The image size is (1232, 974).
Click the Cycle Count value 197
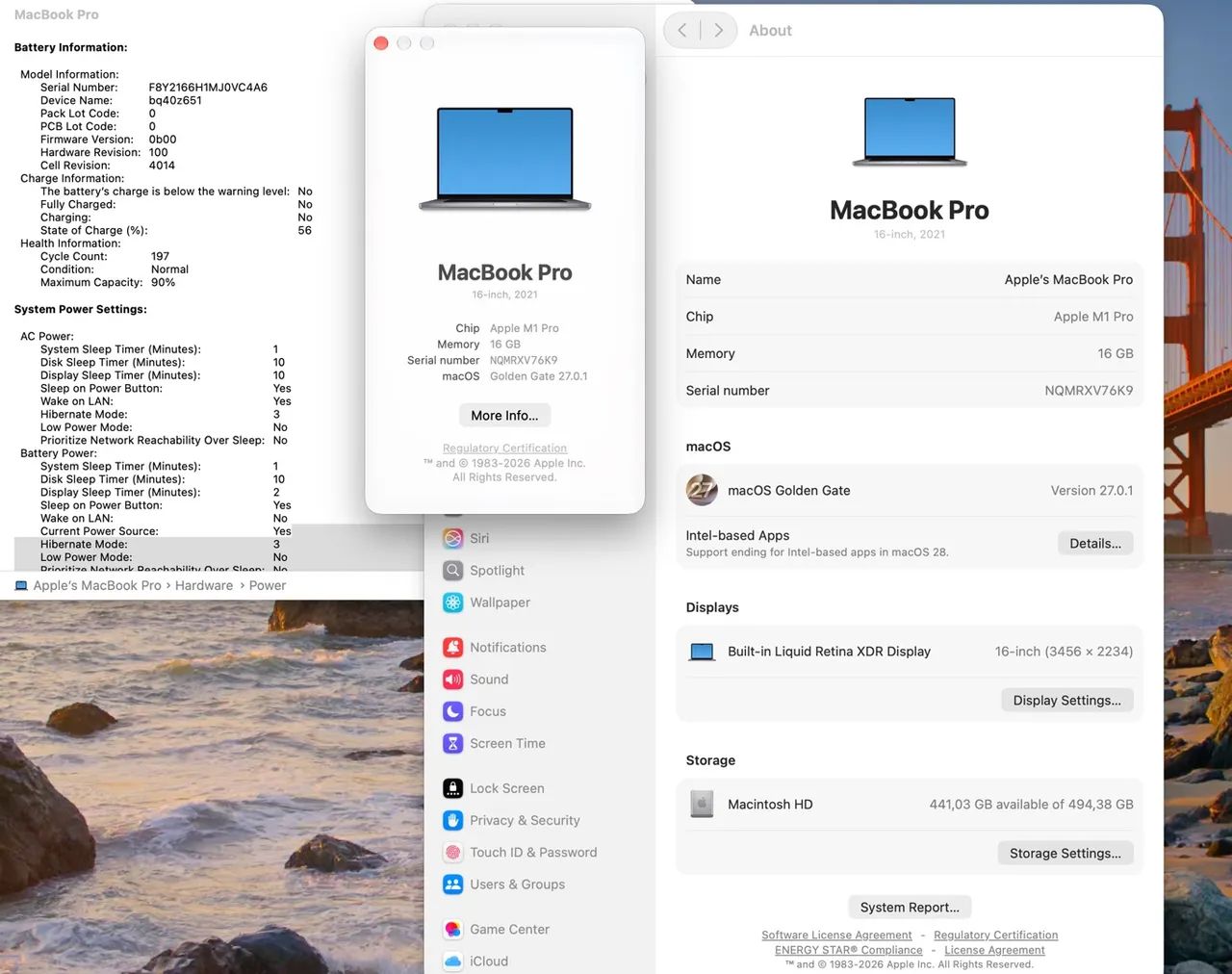160,256
